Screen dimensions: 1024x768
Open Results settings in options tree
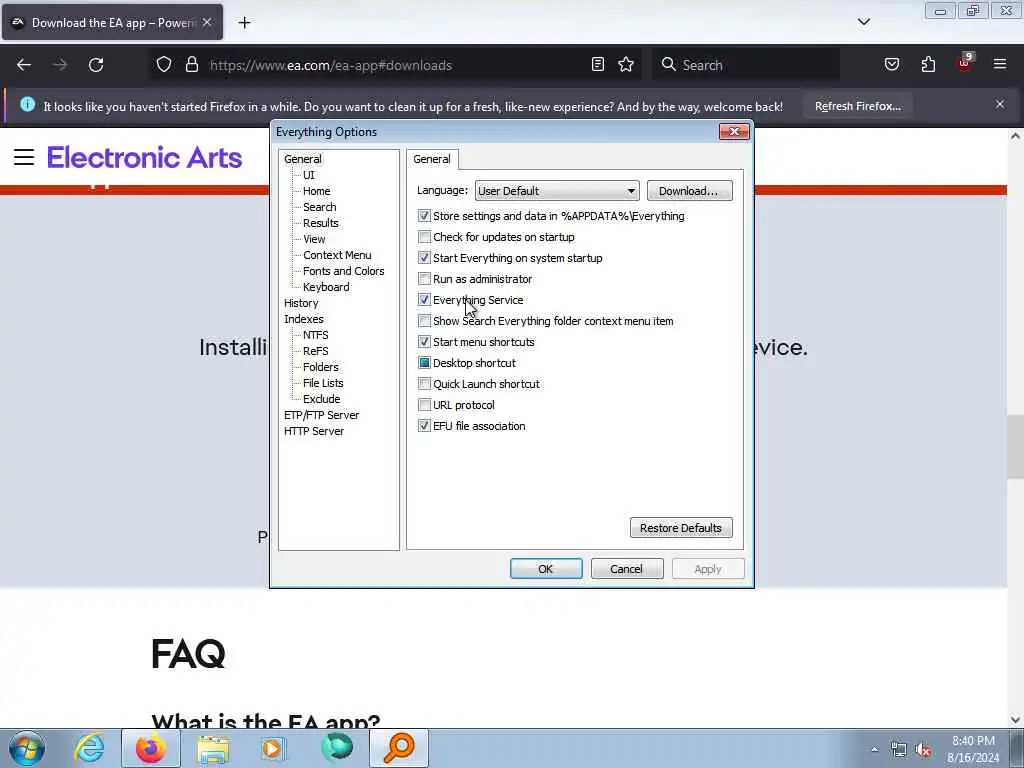(x=321, y=223)
